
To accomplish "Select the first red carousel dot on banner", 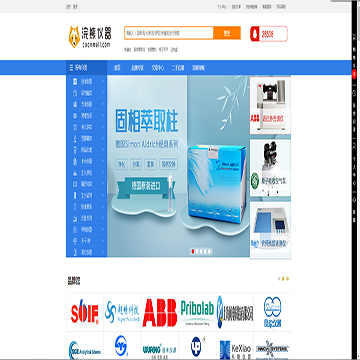I will point(192,251).
